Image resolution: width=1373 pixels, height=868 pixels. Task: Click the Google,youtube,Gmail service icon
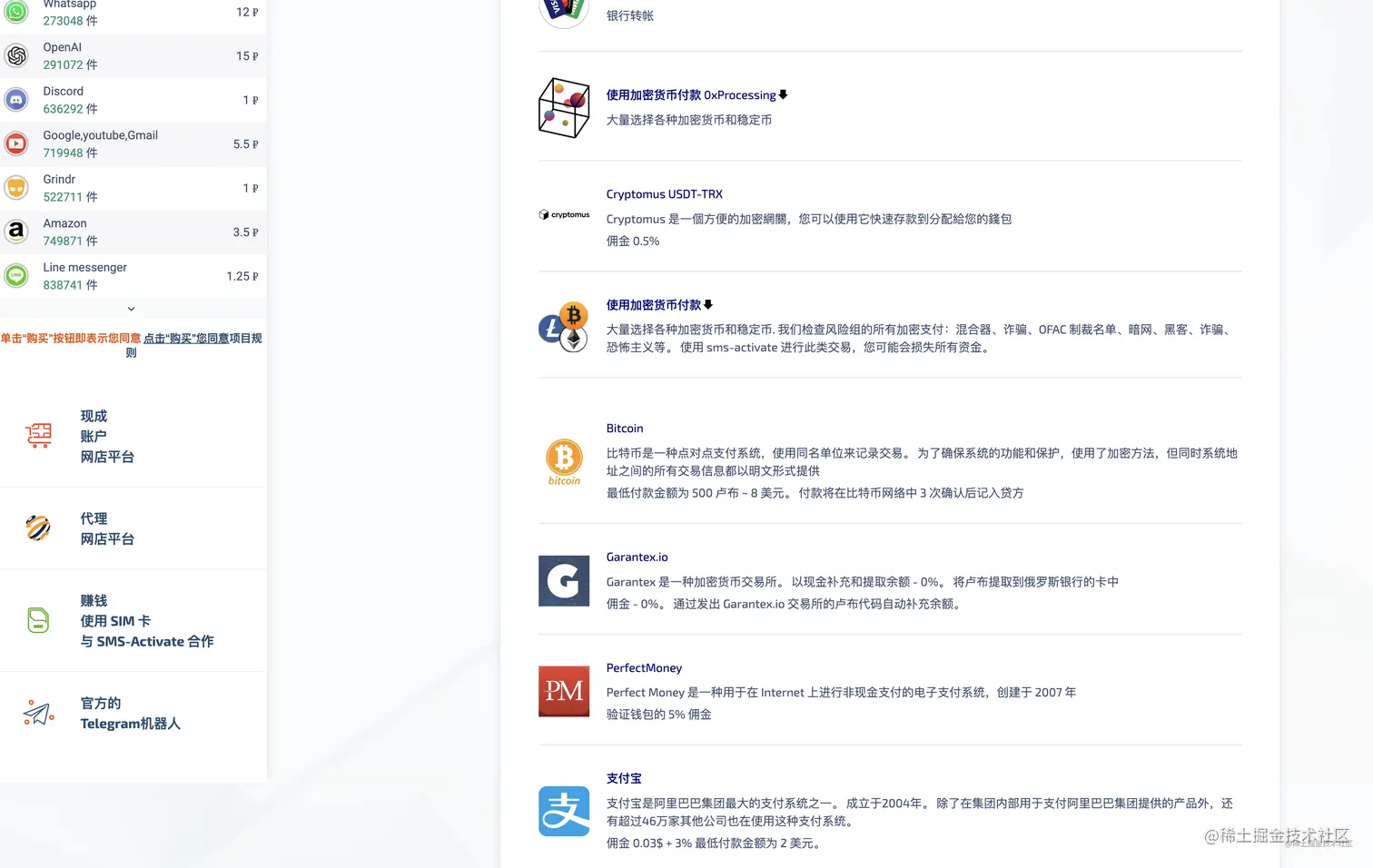(x=16, y=144)
